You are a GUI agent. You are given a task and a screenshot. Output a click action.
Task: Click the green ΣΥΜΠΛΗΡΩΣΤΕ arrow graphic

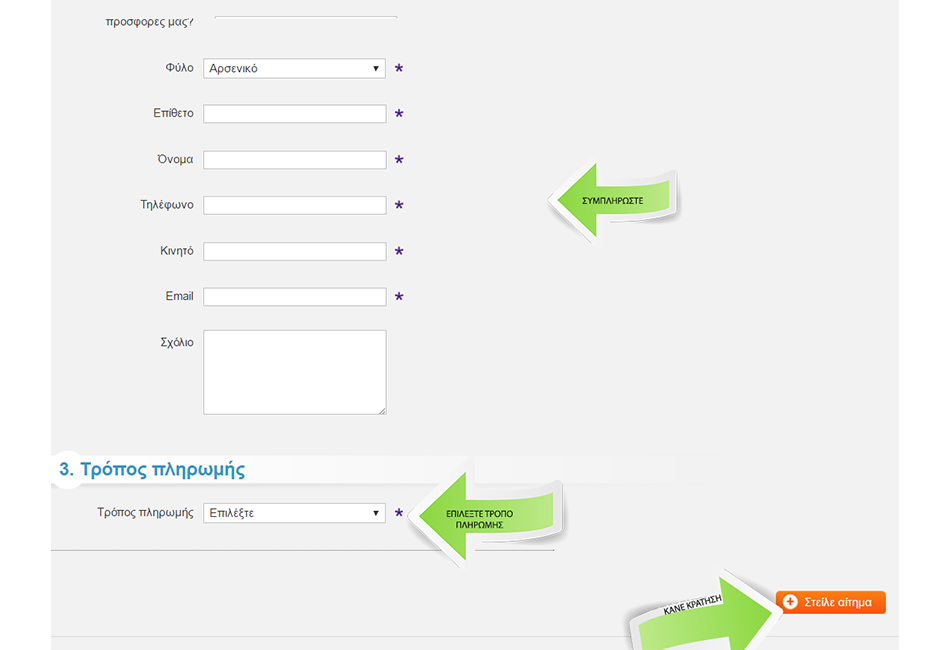pyautogui.click(x=612, y=200)
